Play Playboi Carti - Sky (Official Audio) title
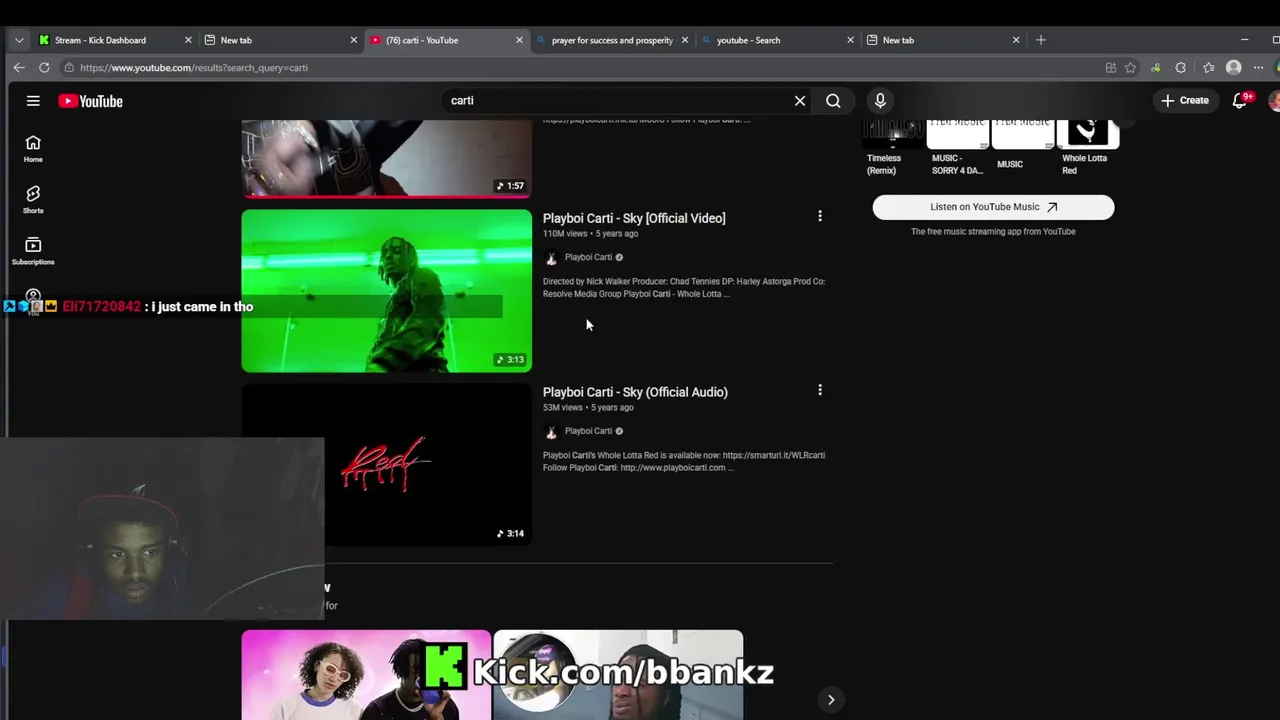This screenshot has width=1280, height=720. pyautogui.click(x=635, y=392)
